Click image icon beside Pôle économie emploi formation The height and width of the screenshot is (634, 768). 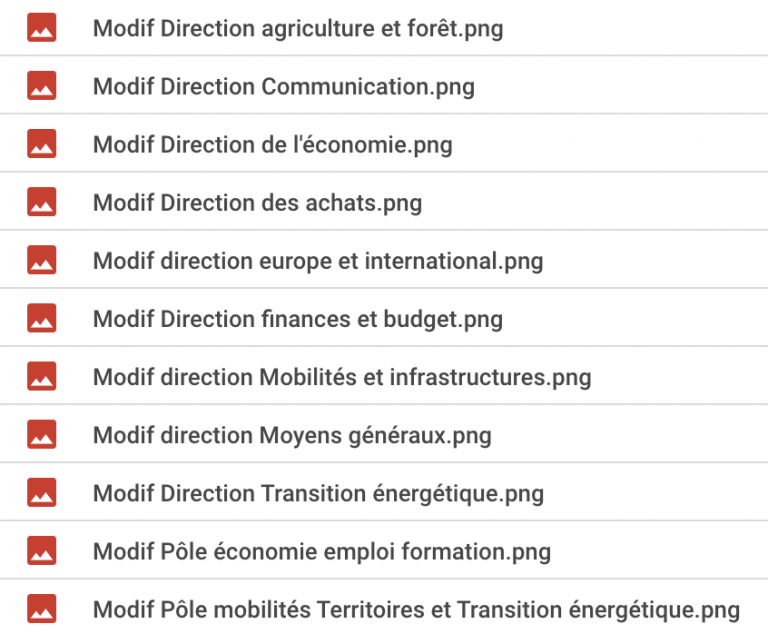click(x=42, y=550)
